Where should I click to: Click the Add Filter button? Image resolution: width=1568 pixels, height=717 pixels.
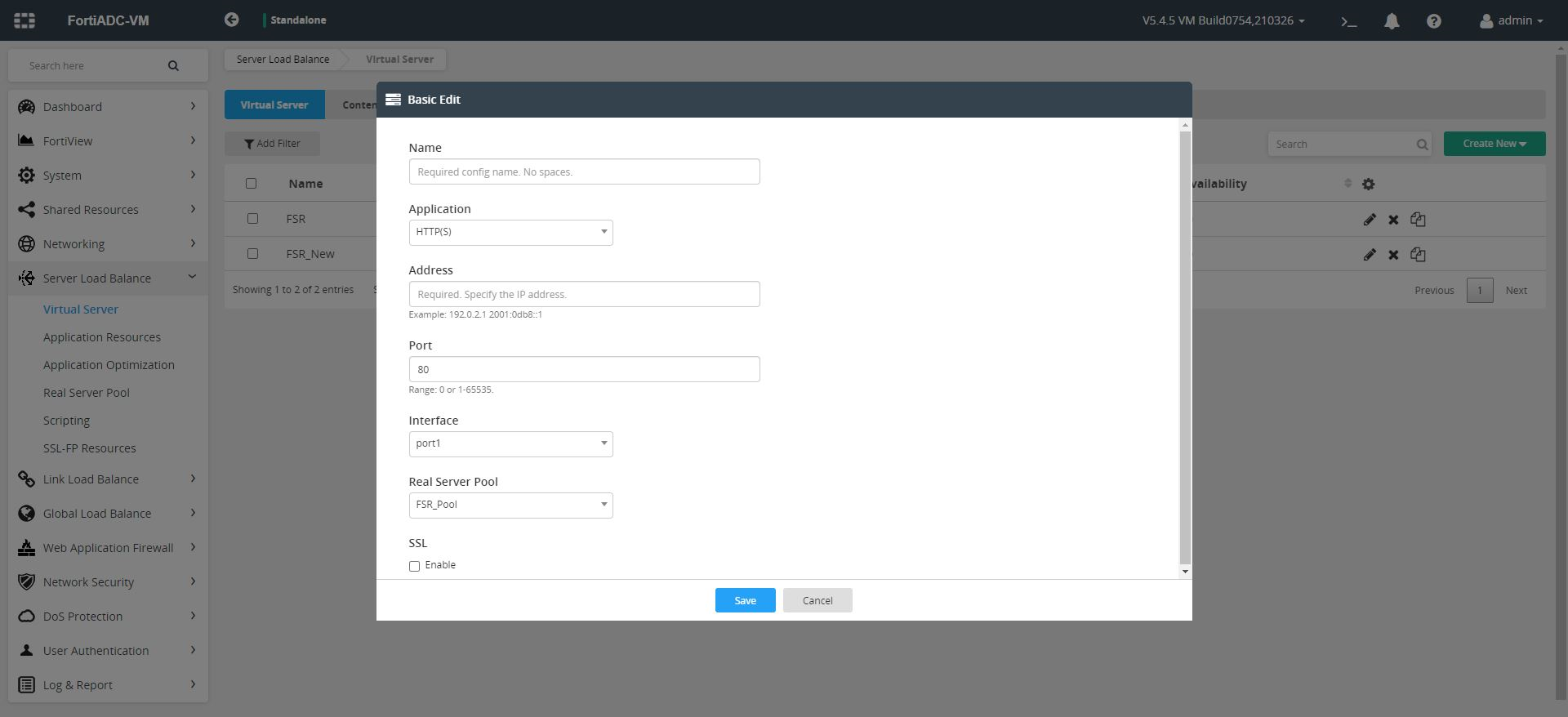[272, 144]
